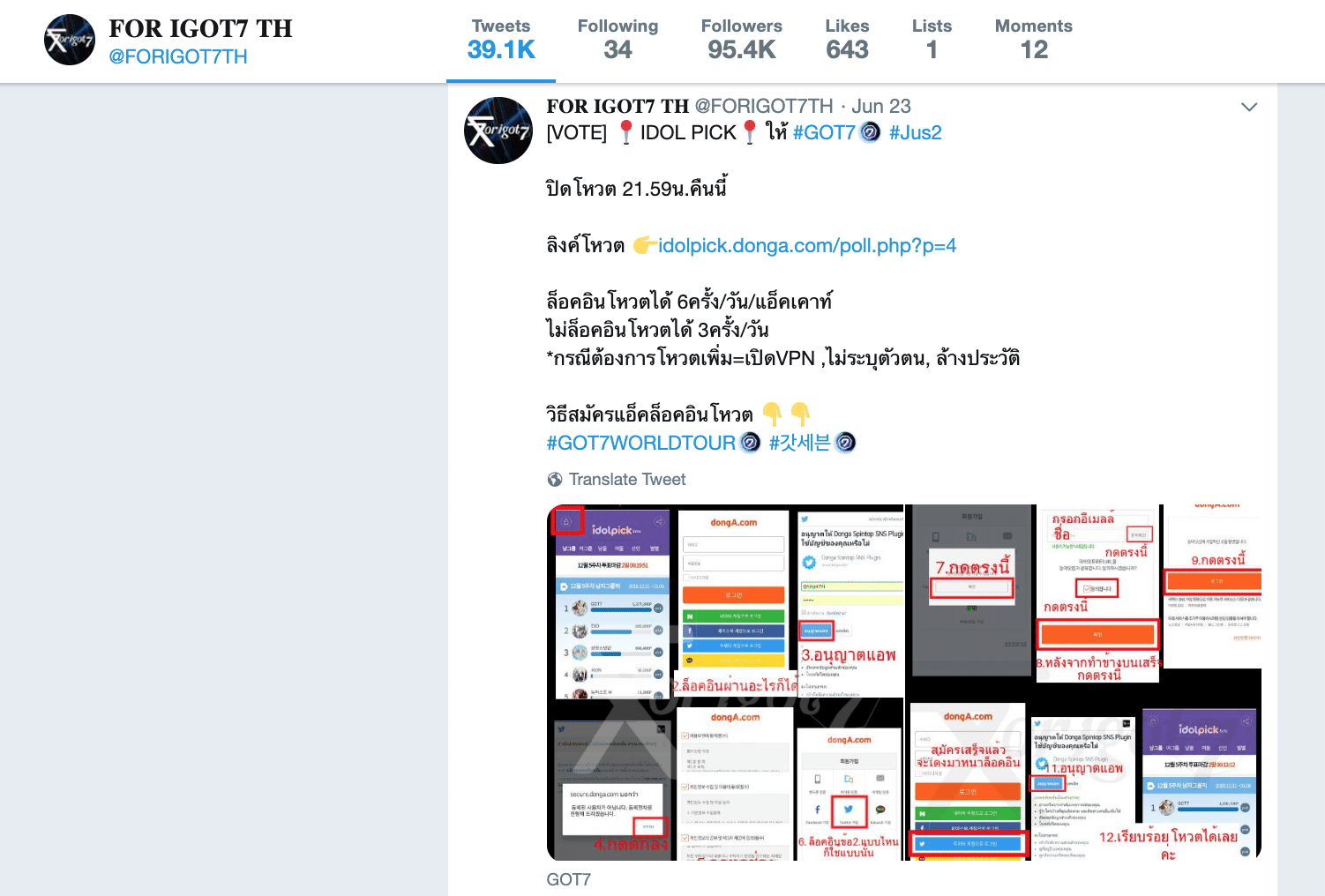Open FOR IGOT7 TH profile avatar in header
Viewport: 1325px width, 896px height.
[x=70, y=40]
